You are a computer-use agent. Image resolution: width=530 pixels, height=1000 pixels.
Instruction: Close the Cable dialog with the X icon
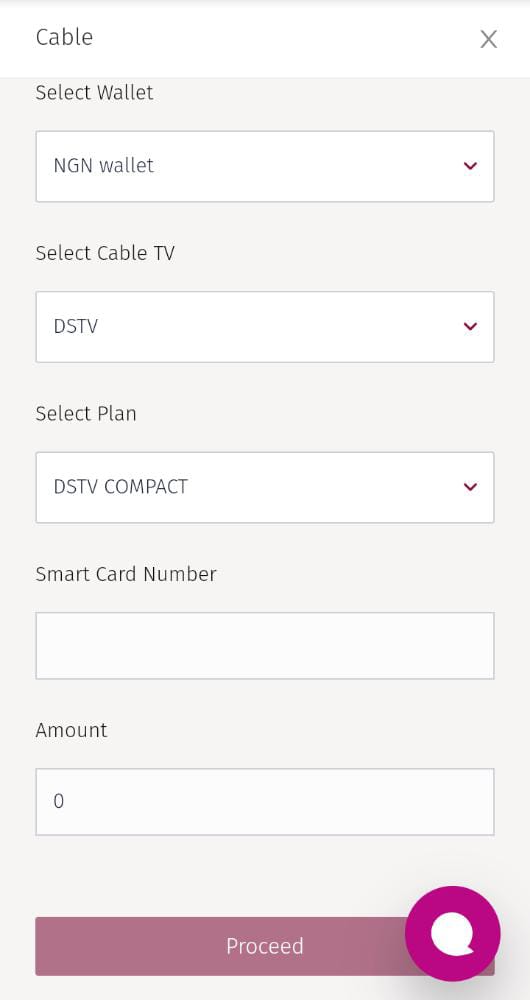(x=489, y=40)
